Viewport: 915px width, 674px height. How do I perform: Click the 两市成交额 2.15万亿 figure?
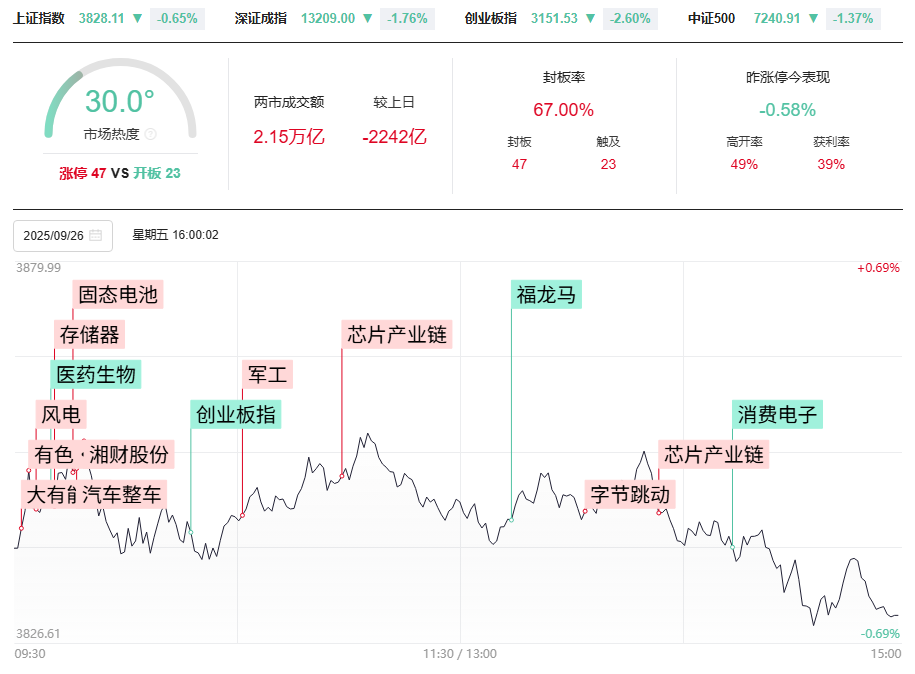pyautogui.click(x=289, y=137)
